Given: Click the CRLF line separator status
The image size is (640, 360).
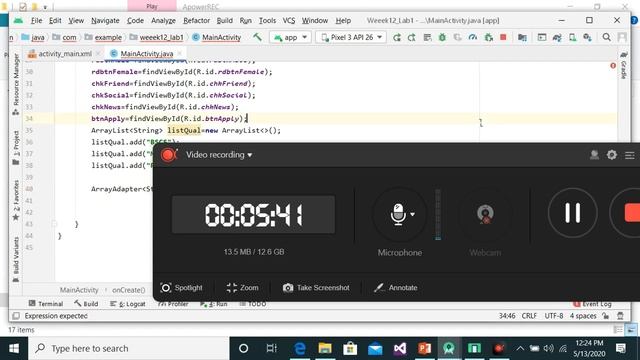Looking at the screenshot, I should click(529, 316).
